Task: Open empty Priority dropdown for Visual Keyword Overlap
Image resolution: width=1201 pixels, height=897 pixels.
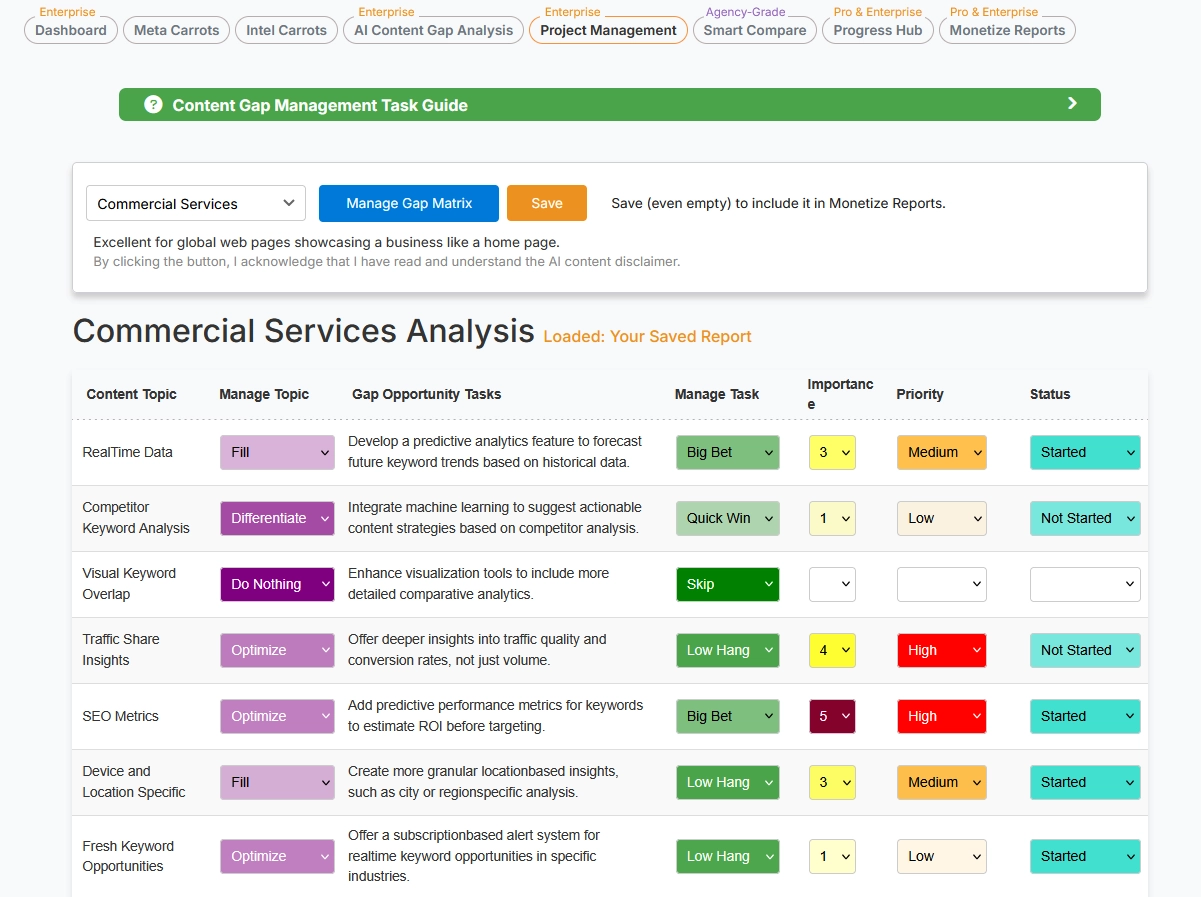Action: pyautogui.click(x=942, y=584)
